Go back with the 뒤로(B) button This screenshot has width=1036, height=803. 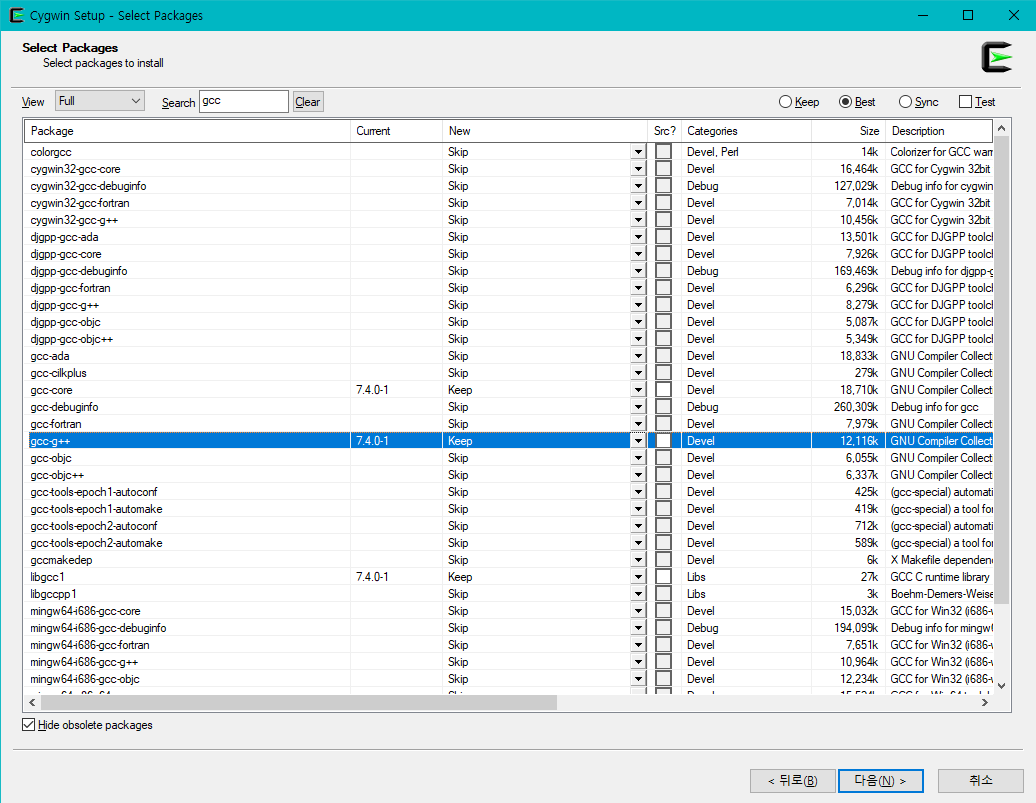[x=792, y=781]
